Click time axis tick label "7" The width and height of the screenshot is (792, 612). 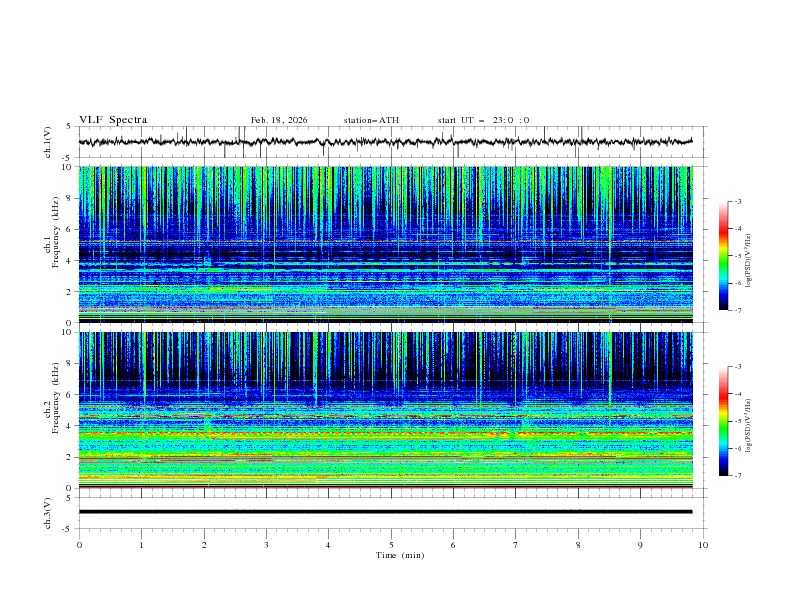tap(516, 545)
